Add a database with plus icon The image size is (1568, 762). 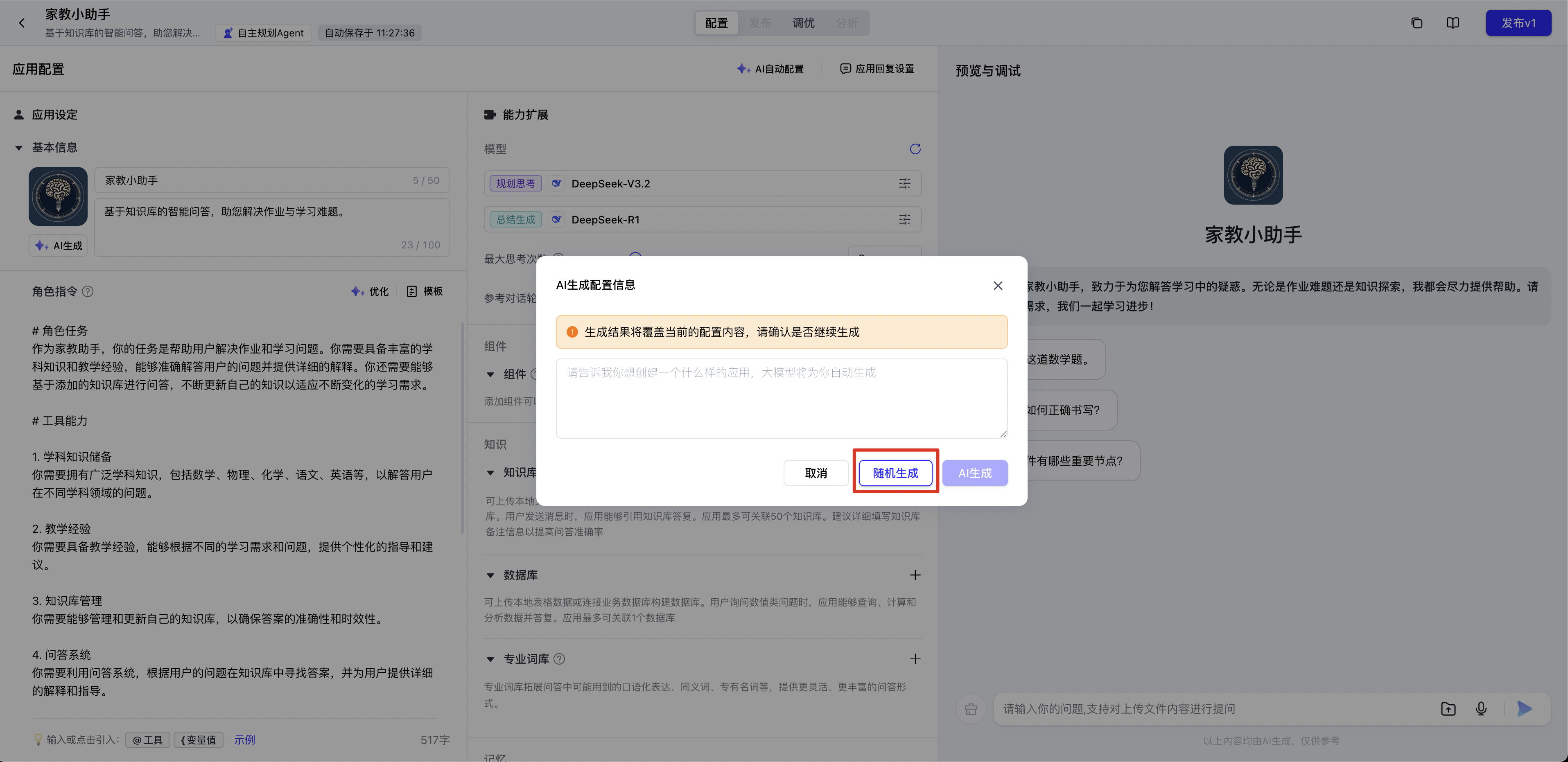pos(915,575)
